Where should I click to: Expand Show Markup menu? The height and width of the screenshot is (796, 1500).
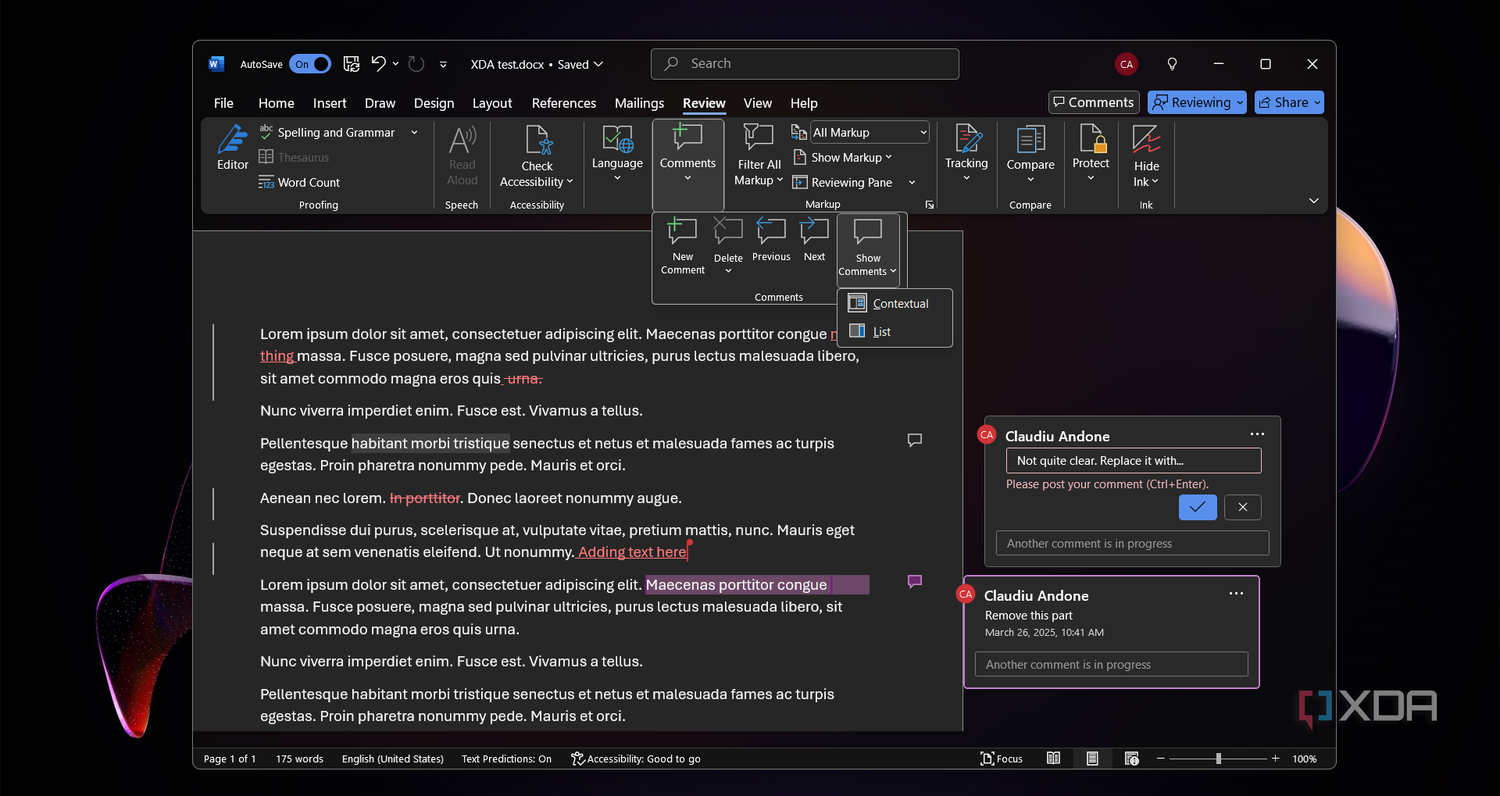tap(843, 157)
